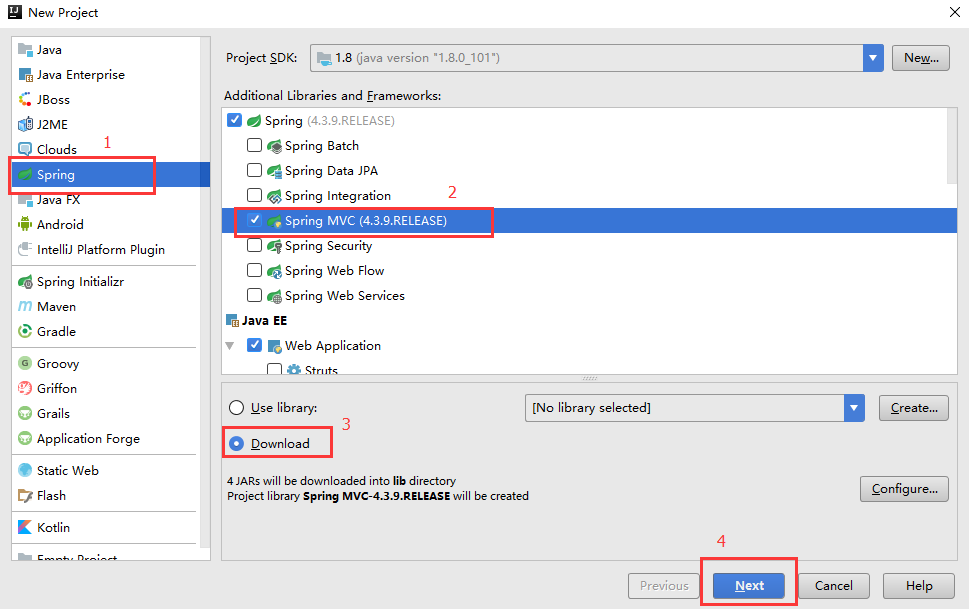Enable the Spring Batch checkbox
The height and width of the screenshot is (609, 969).
255,145
